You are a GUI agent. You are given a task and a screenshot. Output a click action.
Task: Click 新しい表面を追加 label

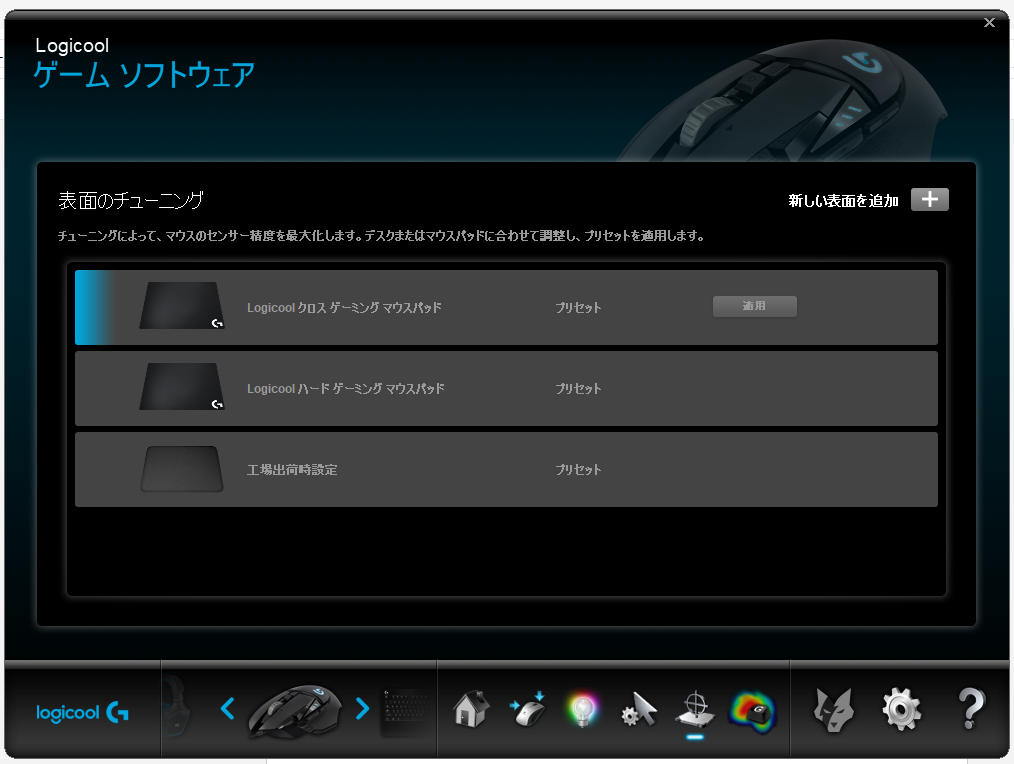tap(843, 201)
